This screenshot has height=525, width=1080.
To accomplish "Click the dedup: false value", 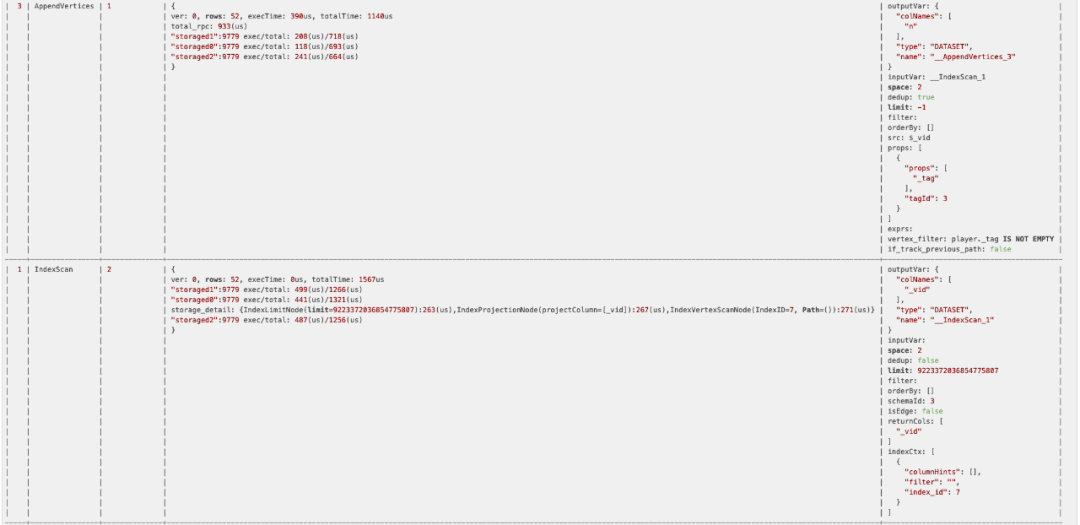I will click(928, 360).
